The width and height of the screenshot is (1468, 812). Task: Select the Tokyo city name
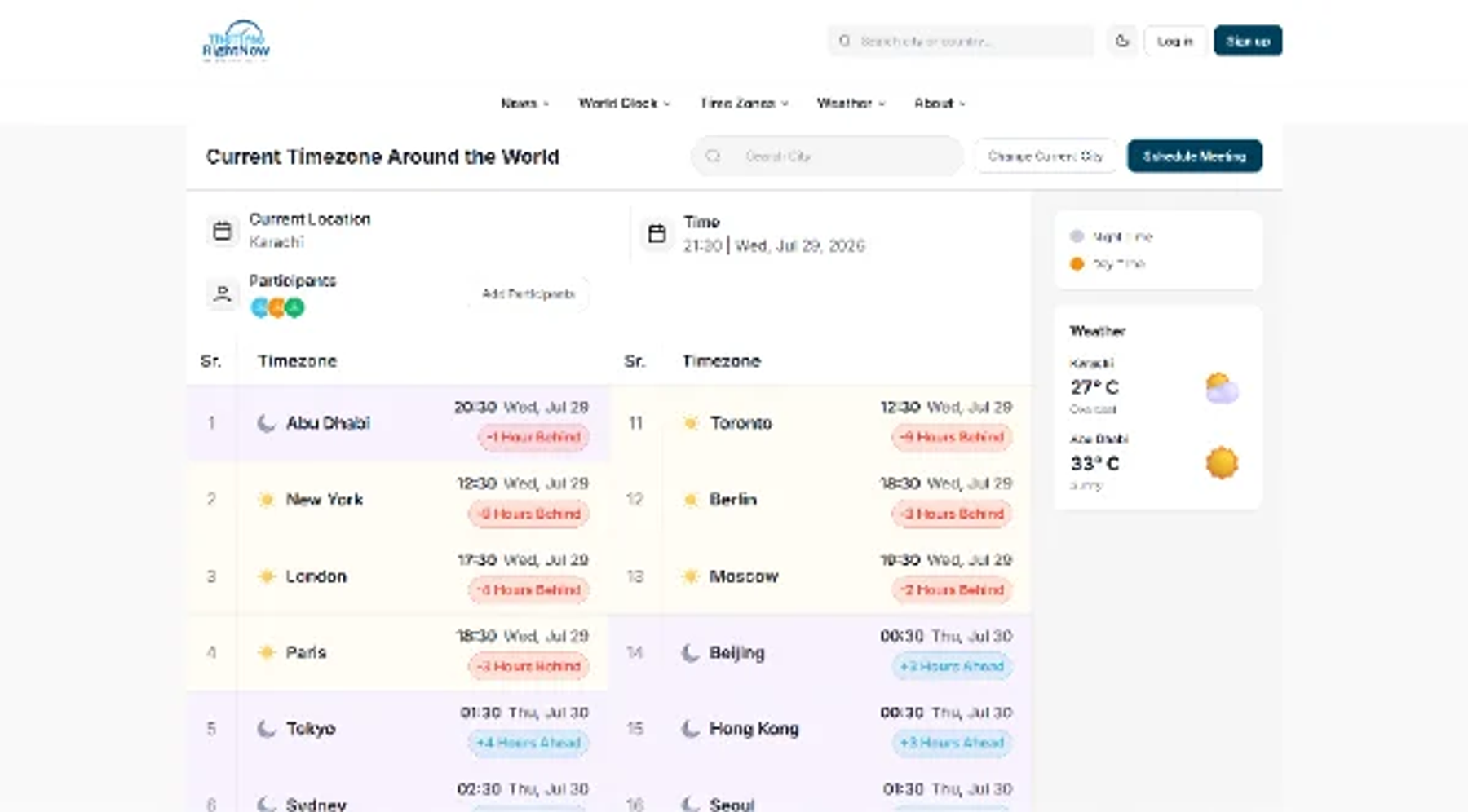[311, 729]
